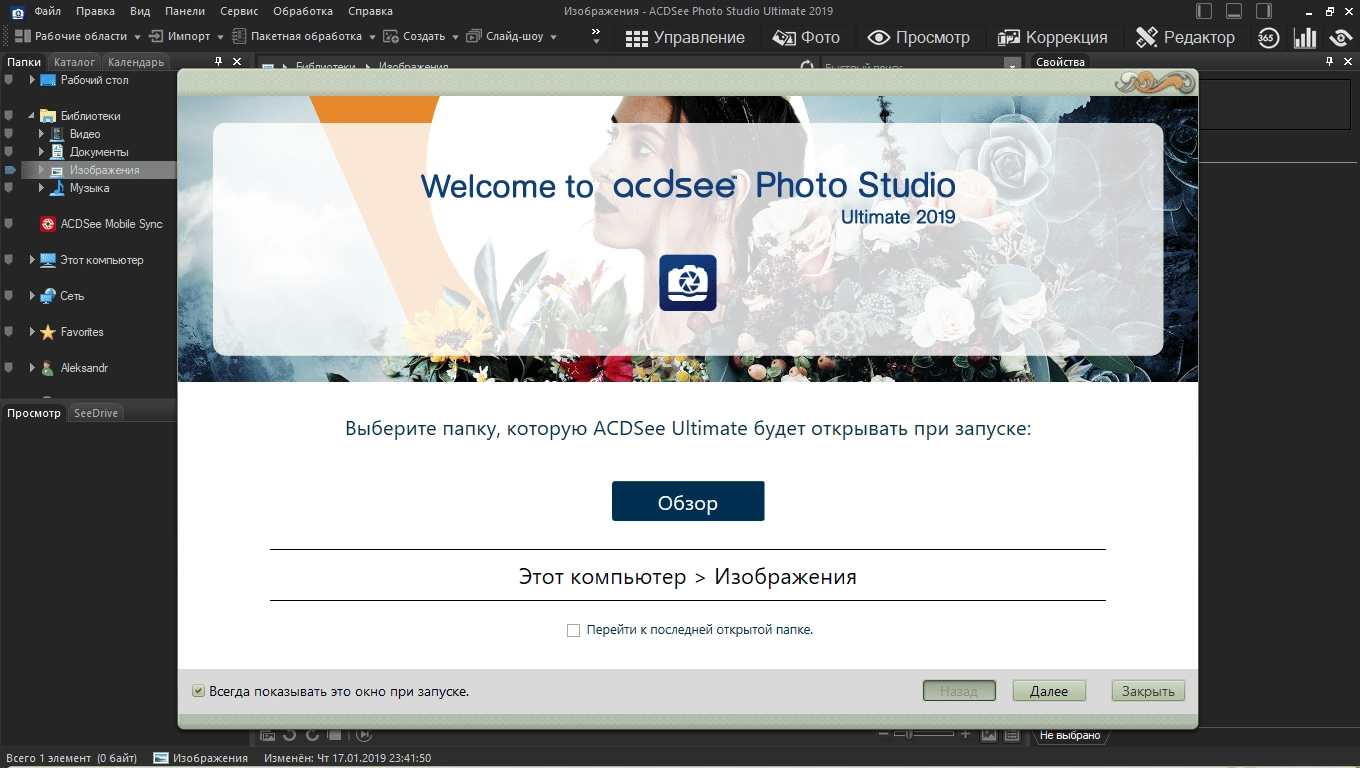This screenshot has height=768, width=1360.
Task: Click the ACDSee camera logo in welcome banner
Action: coord(688,283)
